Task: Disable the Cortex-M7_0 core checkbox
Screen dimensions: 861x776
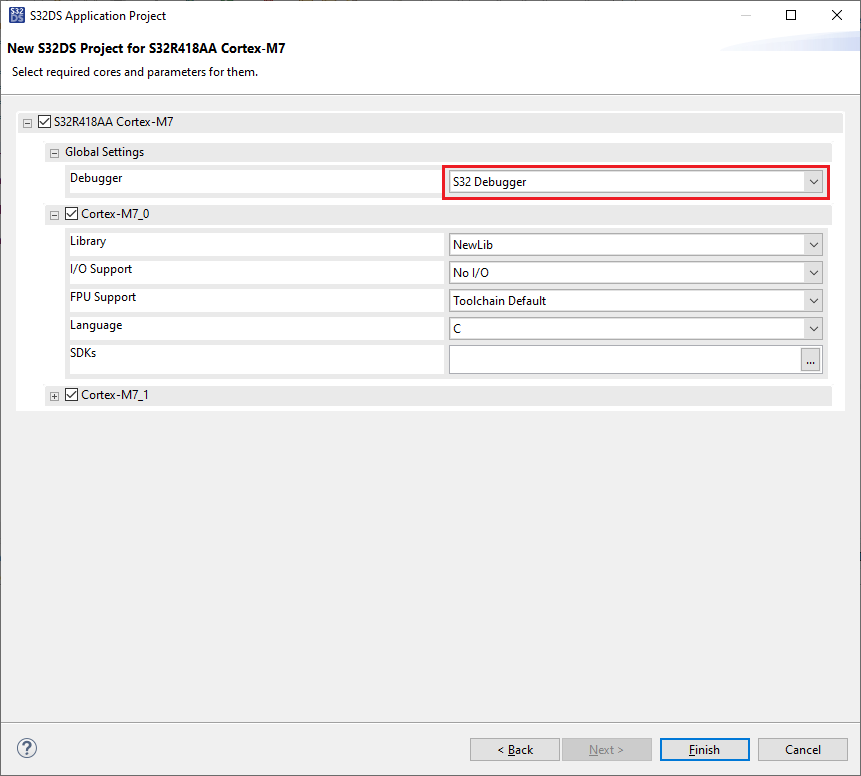Action: [x=71, y=213]
